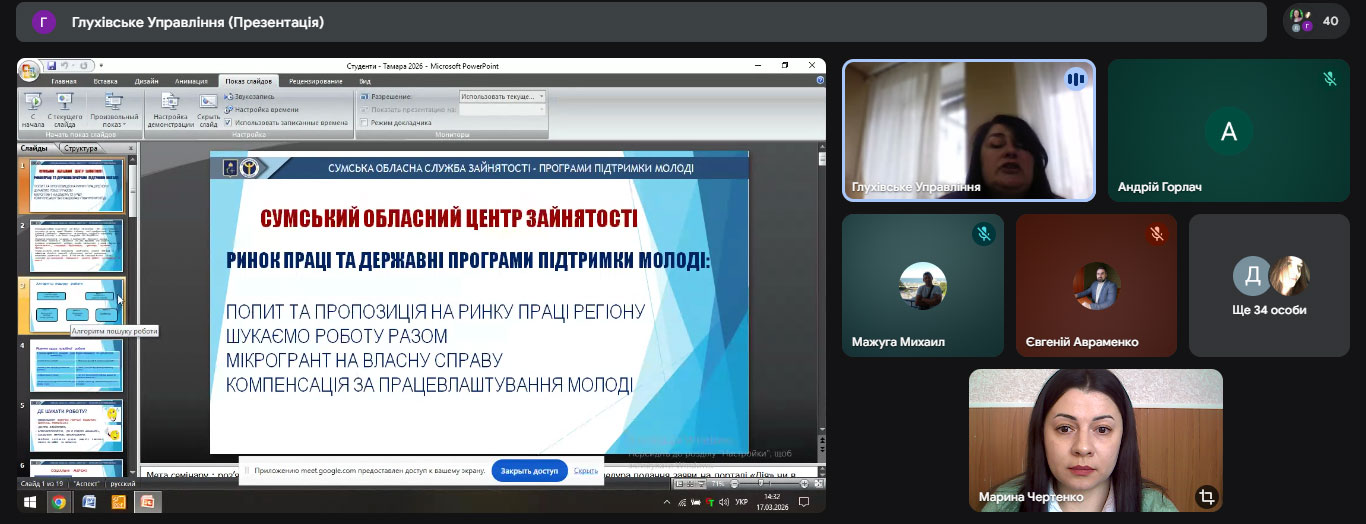Click the PowerPoint help question icon
The height and width of the screenshot is (524, 1366).
coord(820,80)
